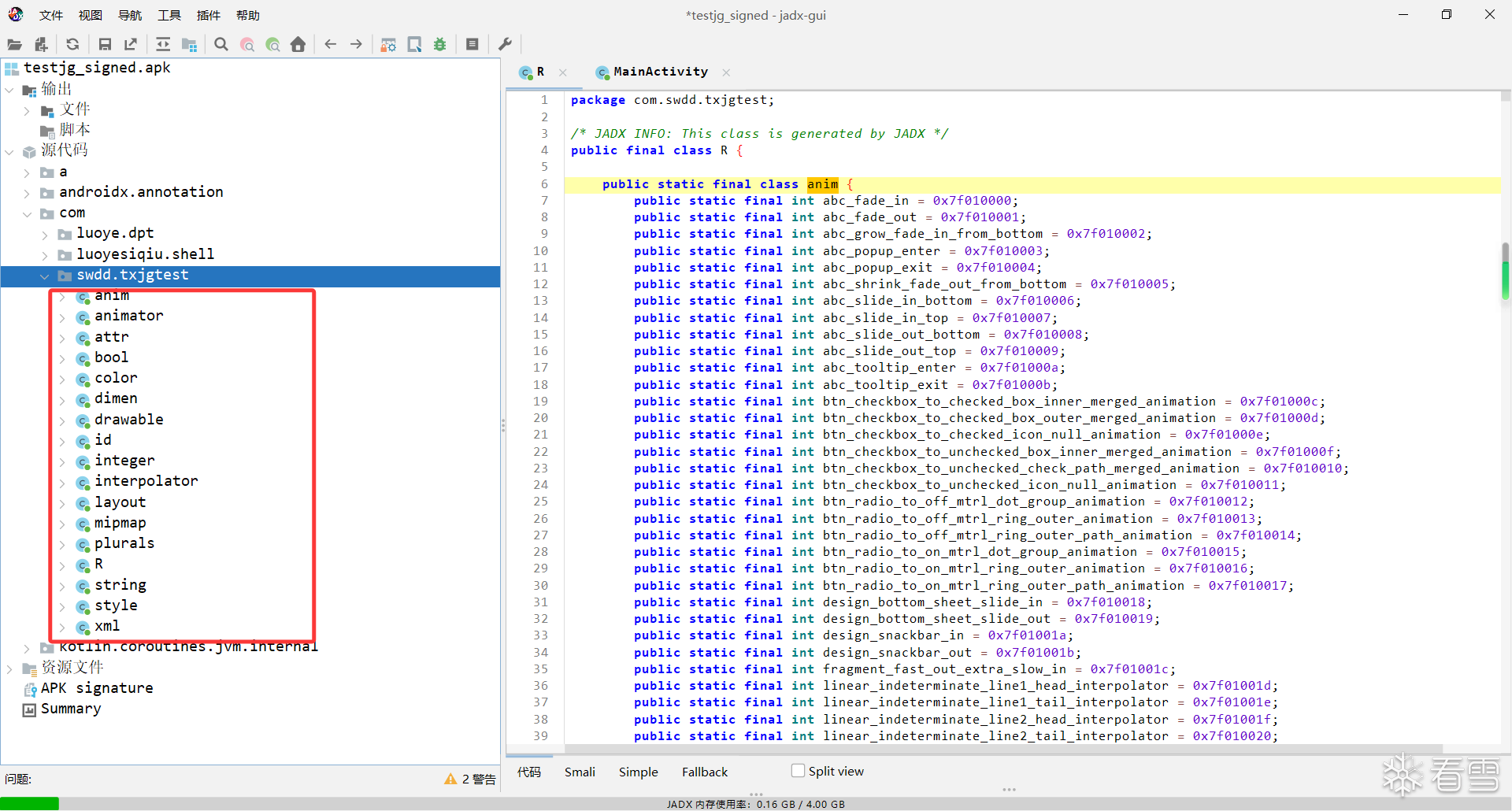
Task: Select the animator class in the tree
Action: point(129,316)
